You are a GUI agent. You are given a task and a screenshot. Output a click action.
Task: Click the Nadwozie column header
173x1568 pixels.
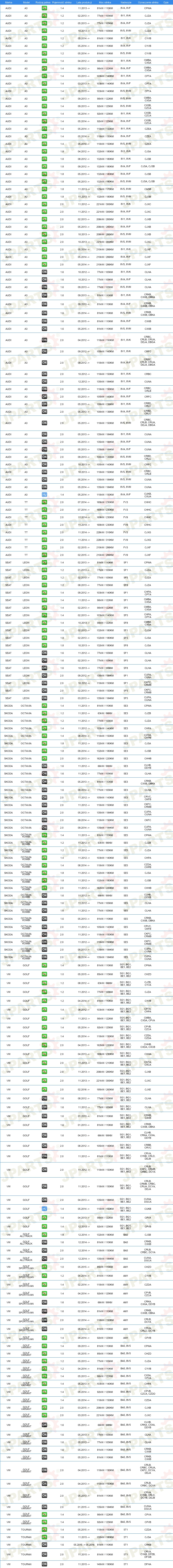(x=126, y=2)
